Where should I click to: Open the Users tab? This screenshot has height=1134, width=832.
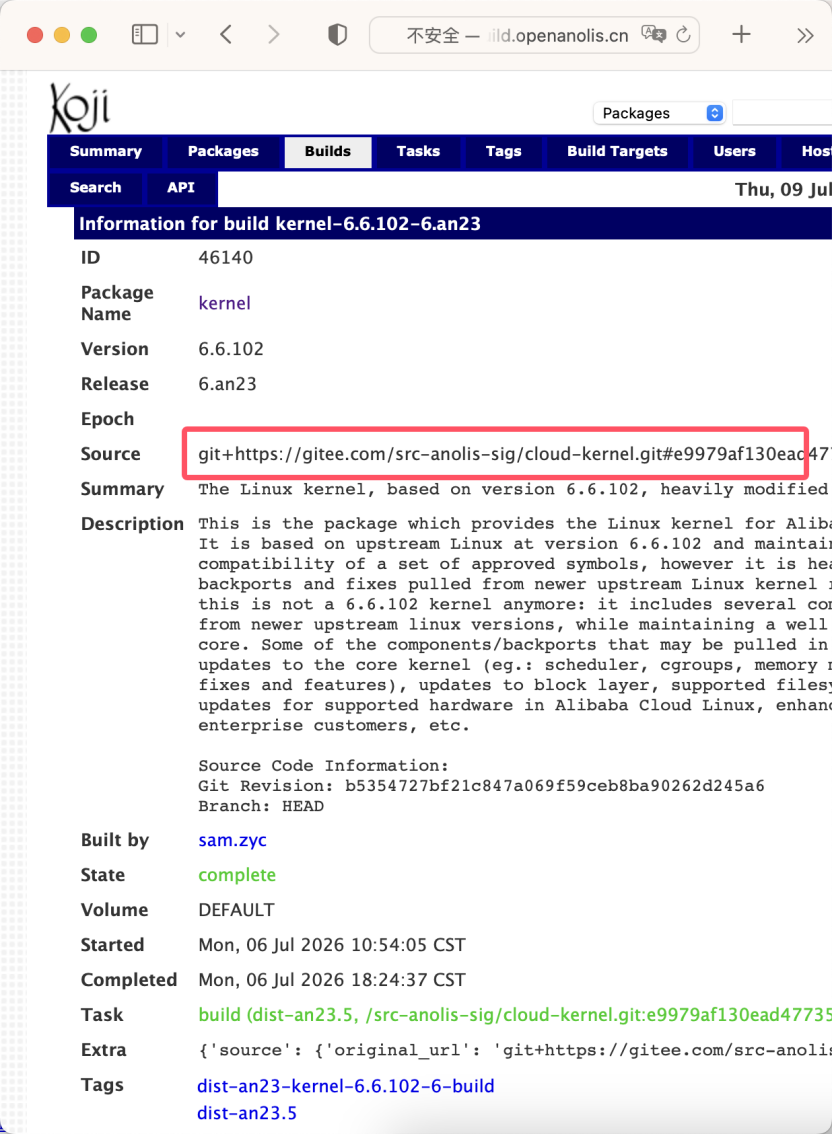(x=734, y=151)
